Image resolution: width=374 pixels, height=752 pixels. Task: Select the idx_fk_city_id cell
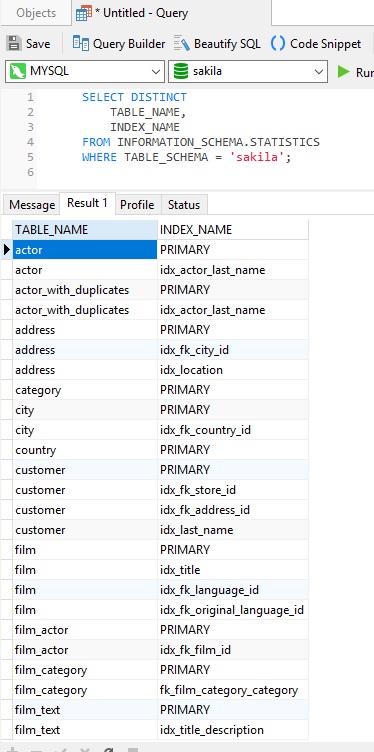[x=233, y=350]
